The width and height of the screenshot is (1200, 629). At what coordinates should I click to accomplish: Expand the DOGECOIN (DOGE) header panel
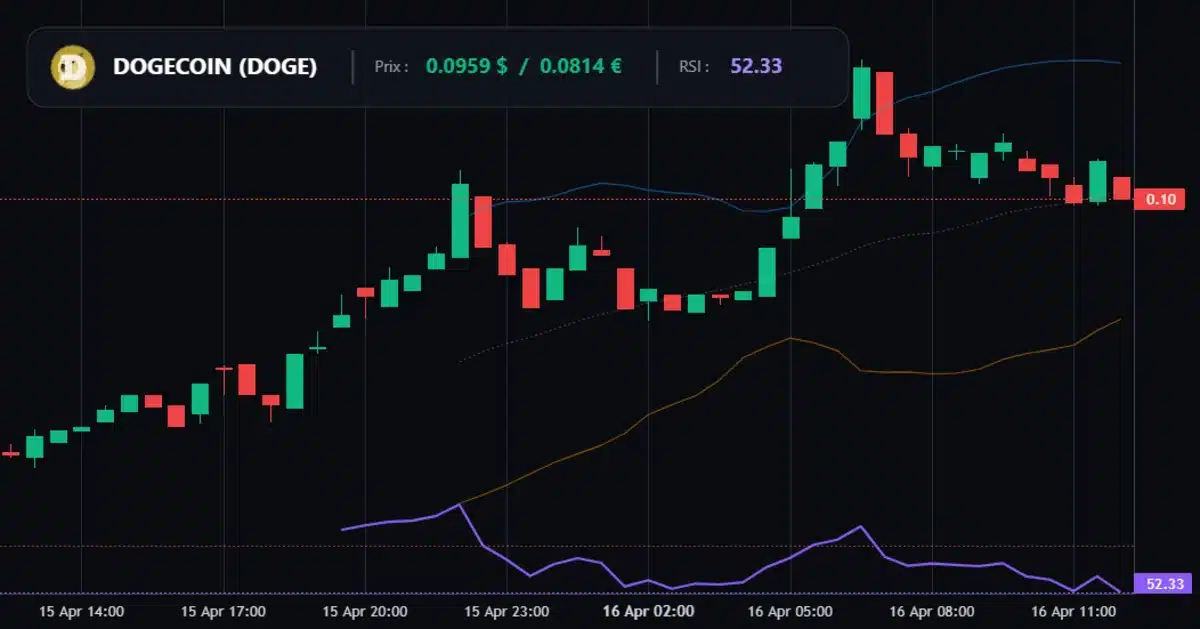coord(438,66)
